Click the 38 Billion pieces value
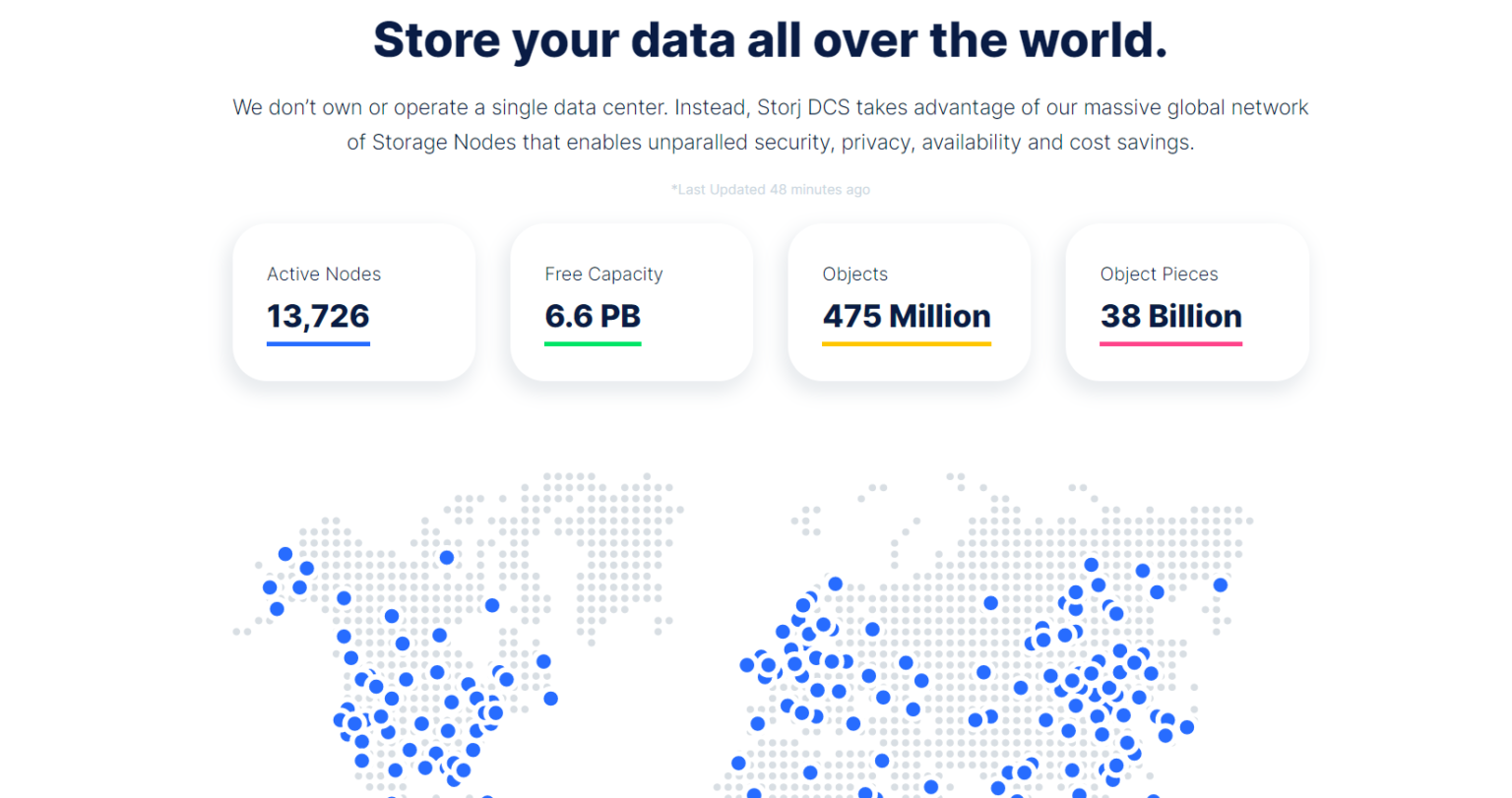 coord(1170,316)
